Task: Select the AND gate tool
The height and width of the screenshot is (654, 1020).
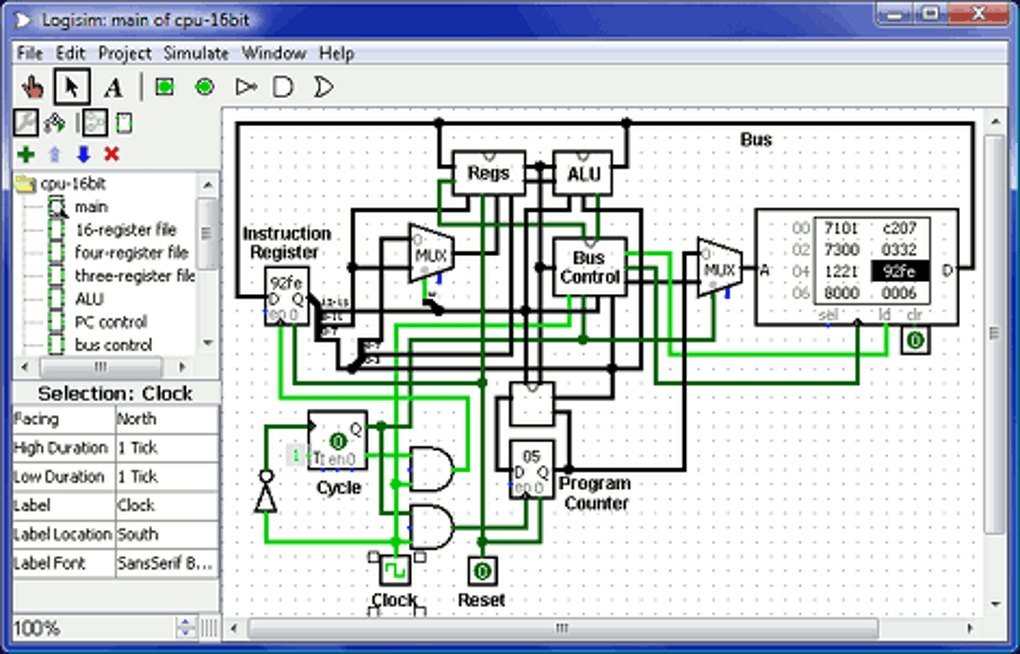Action: pos(283,87)
